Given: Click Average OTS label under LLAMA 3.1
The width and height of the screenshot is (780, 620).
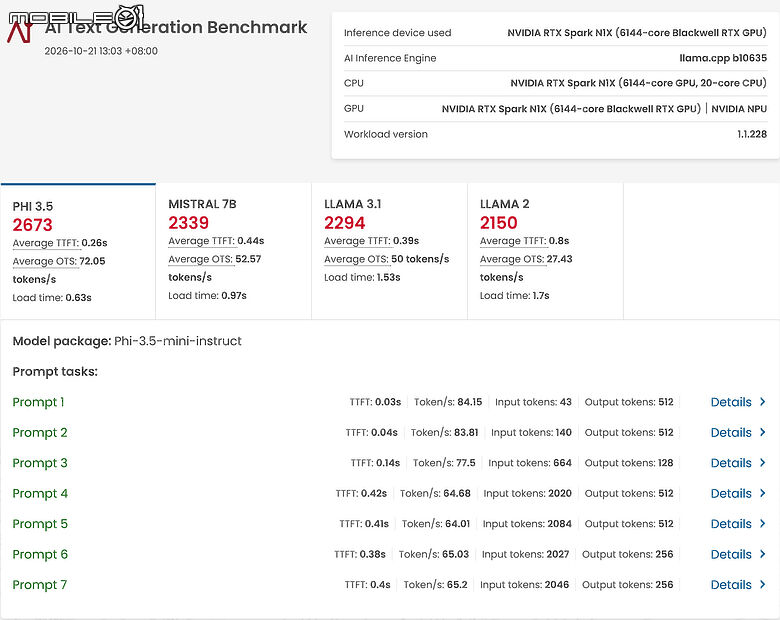Looking at the screenshot, I should [x=357, y=259].
